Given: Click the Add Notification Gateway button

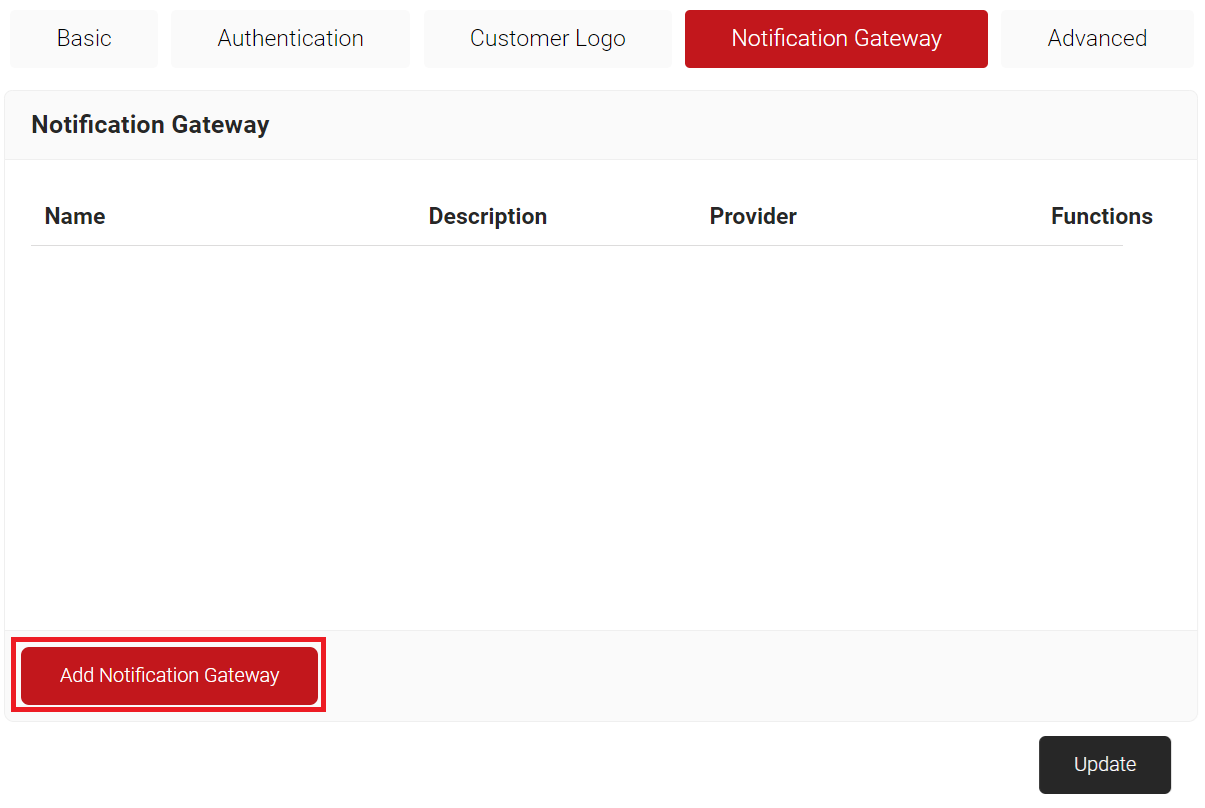Looking at the screenshot, I should [x=169, y=676].
